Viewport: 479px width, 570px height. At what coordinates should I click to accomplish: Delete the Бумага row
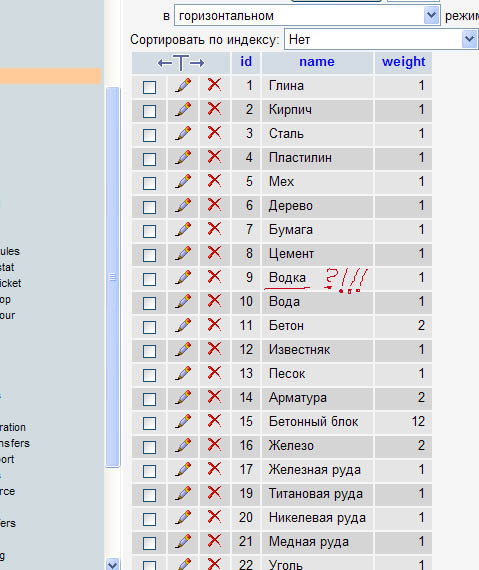click(x=214, y=229)
